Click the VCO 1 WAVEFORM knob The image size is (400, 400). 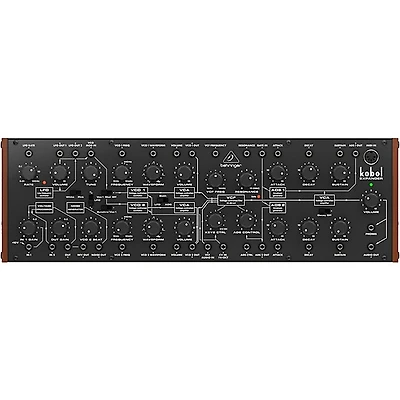(152, 172)
